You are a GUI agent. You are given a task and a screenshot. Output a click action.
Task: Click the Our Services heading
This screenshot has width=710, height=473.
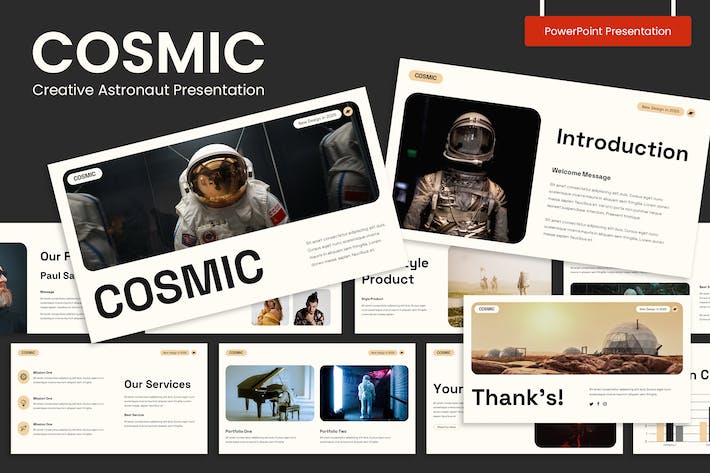pos(158,384)
